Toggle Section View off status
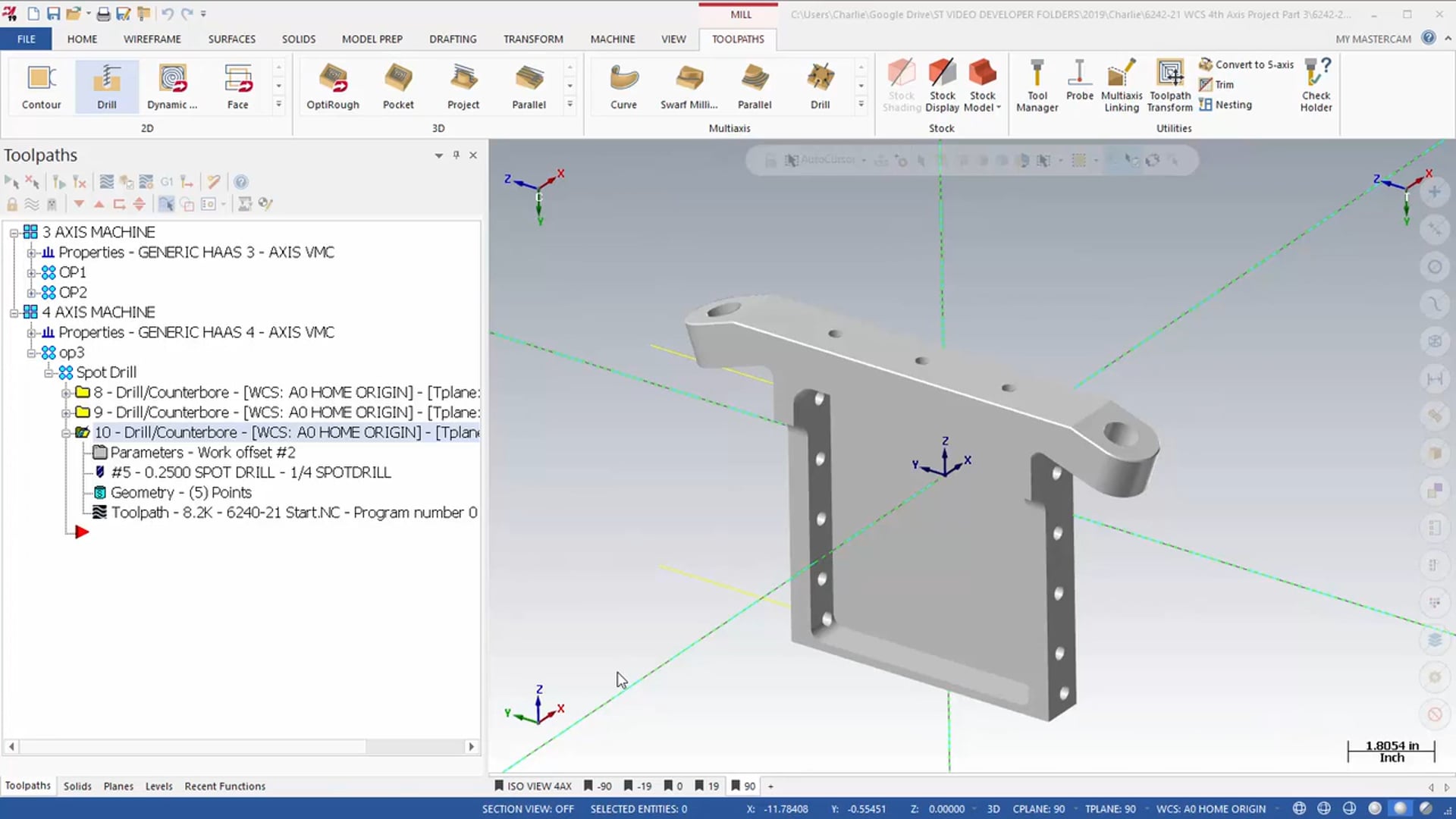 coord(527,809)
